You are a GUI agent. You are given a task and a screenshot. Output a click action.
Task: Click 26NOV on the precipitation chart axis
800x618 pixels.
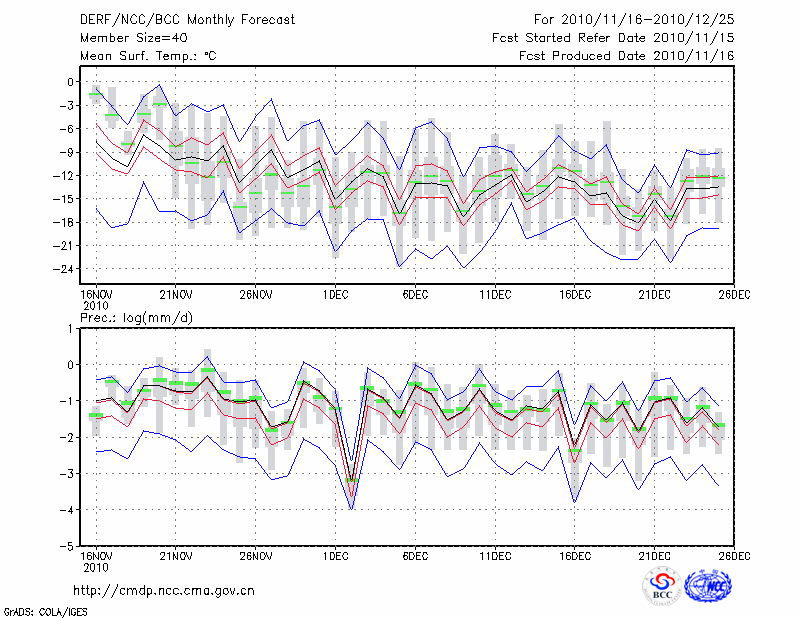[256, 555]
